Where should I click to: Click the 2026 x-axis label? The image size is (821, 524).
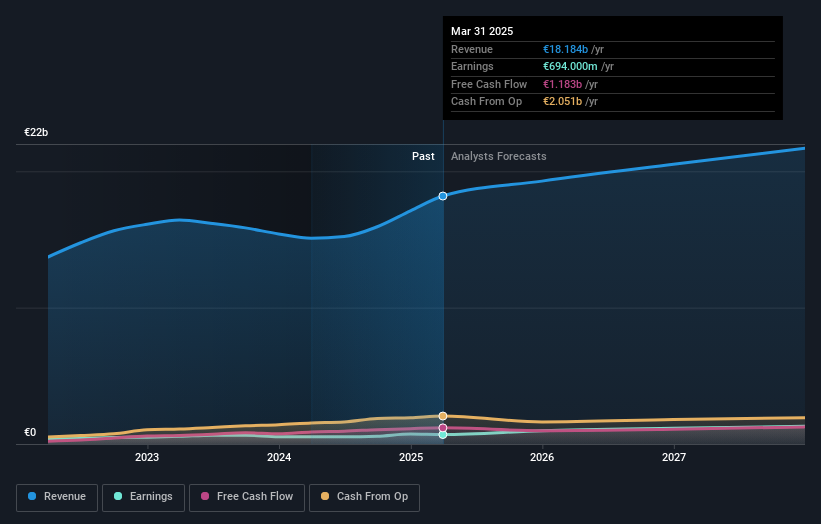[542, 457]
